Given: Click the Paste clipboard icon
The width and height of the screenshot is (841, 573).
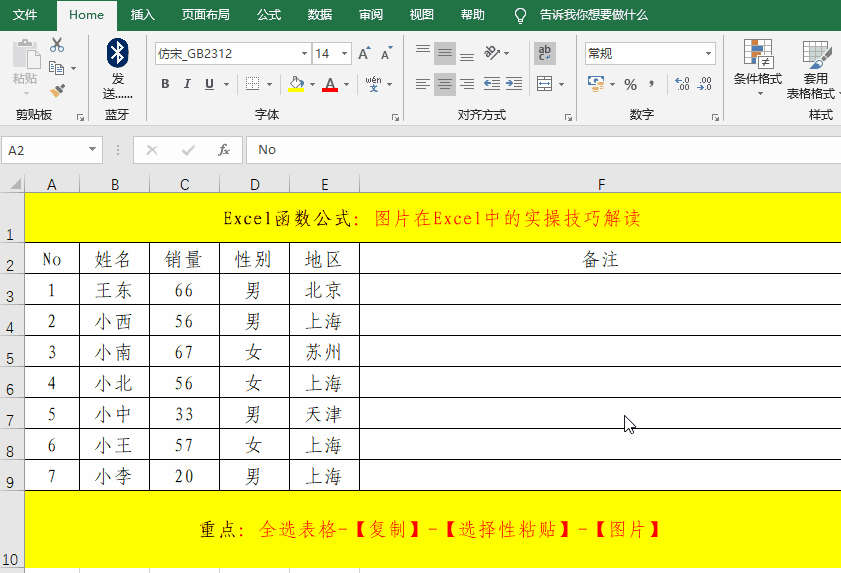Looking at the screenshot, I should (x=25, y=56).
